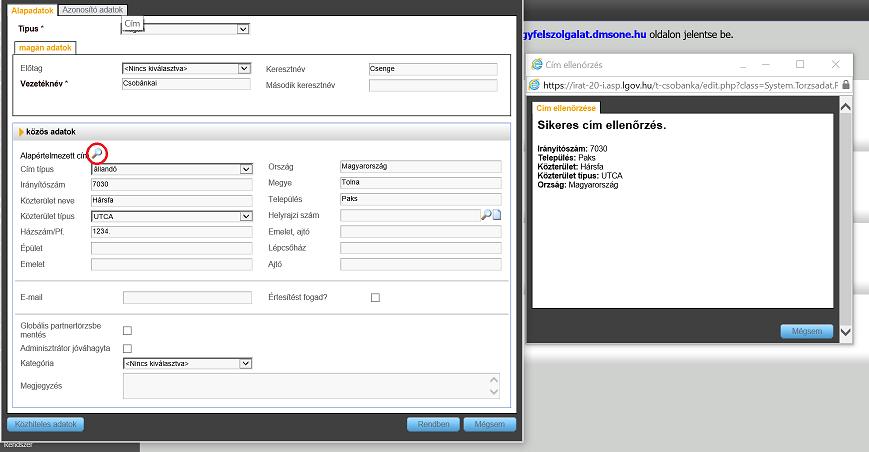
Task: Click the Internet Explorer icon in popup title
Action: [x=536, y=64]
